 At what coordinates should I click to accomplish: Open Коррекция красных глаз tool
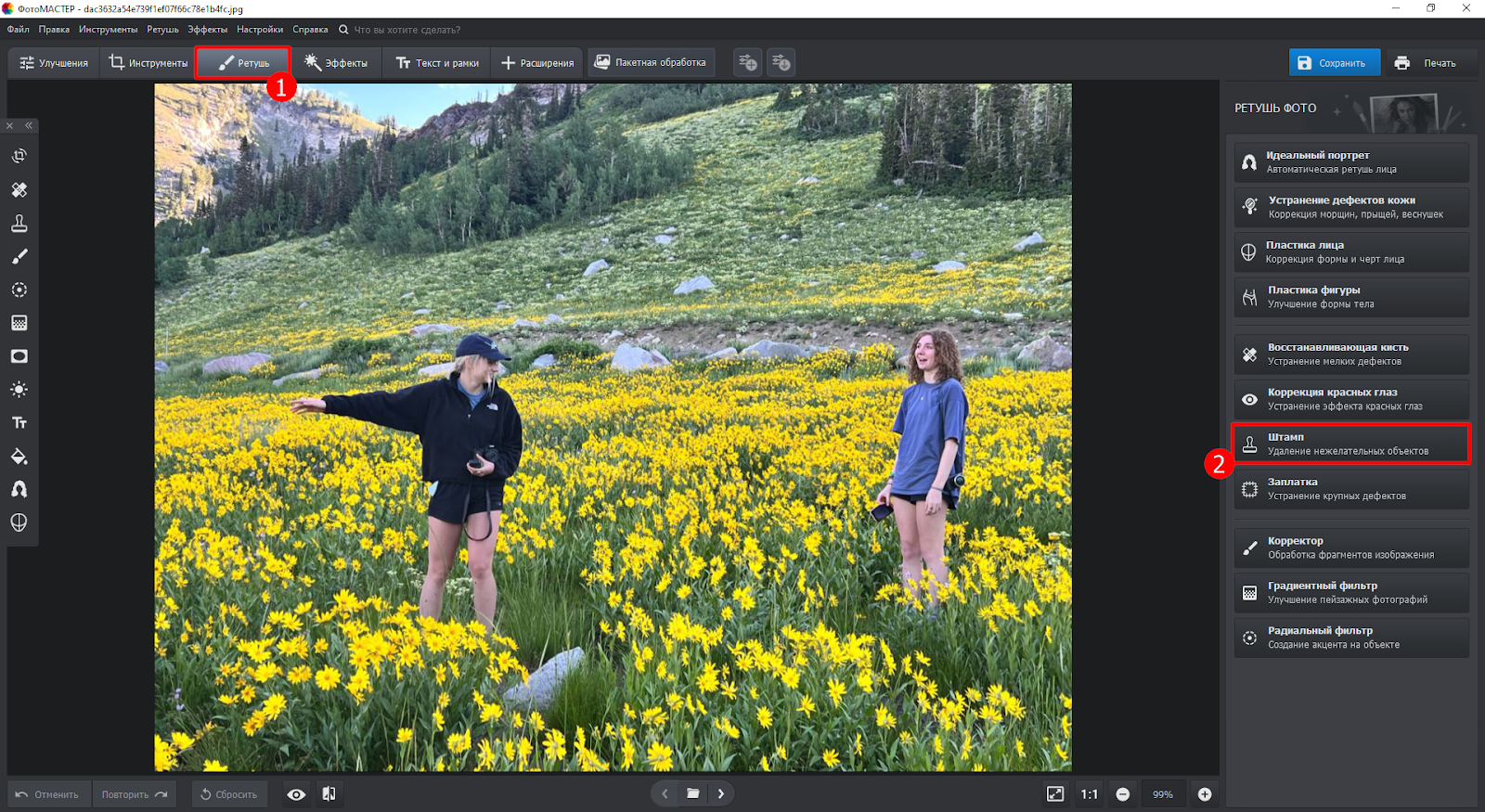(1351, 399)
